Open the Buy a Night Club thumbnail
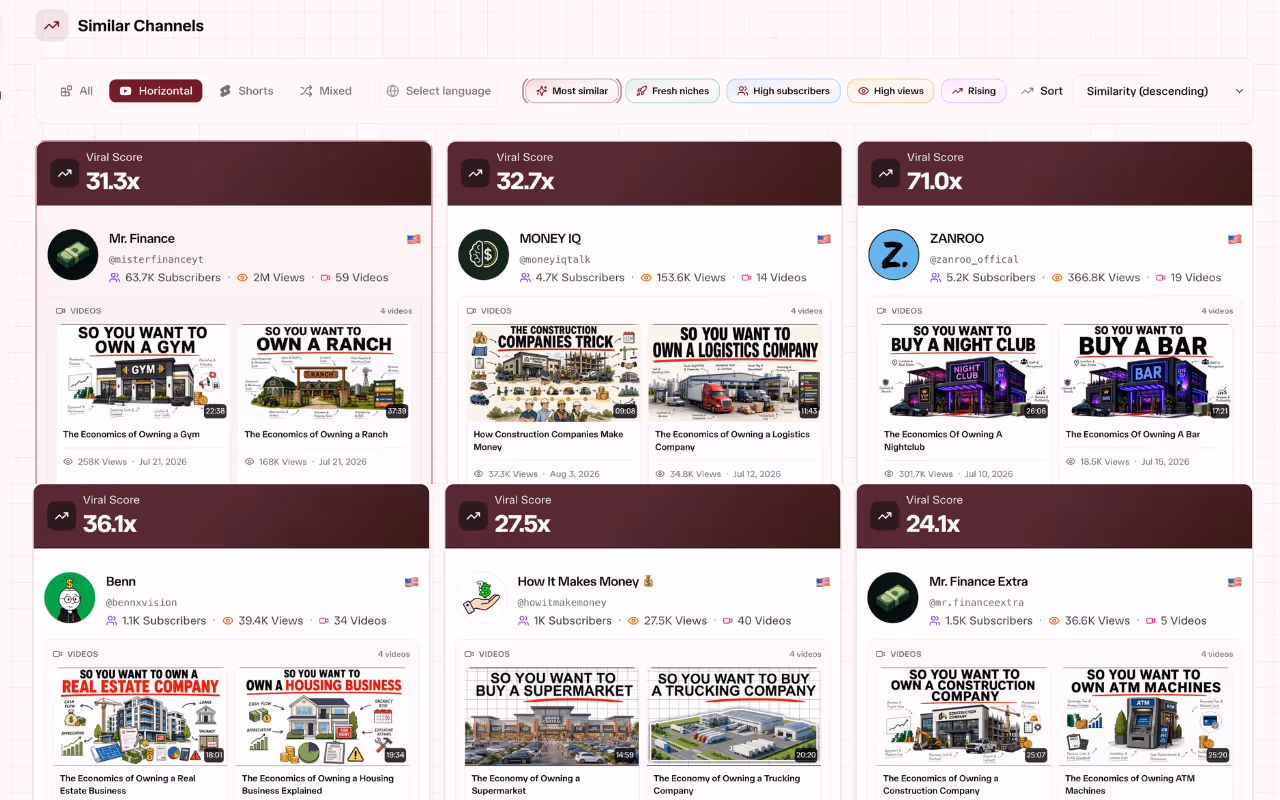 (x=964, y=372)
